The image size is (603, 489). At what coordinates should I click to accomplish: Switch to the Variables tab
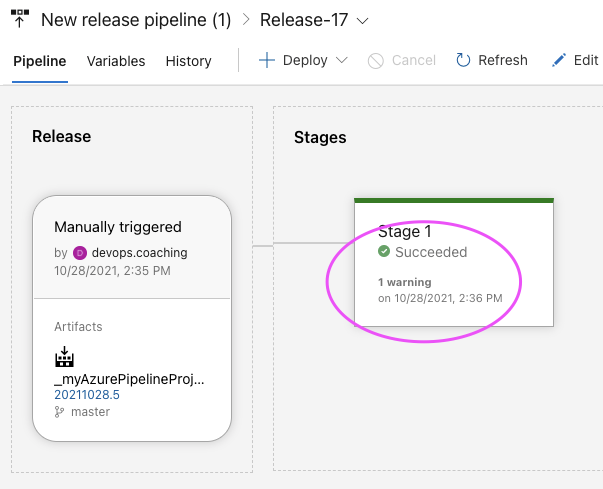116,61
